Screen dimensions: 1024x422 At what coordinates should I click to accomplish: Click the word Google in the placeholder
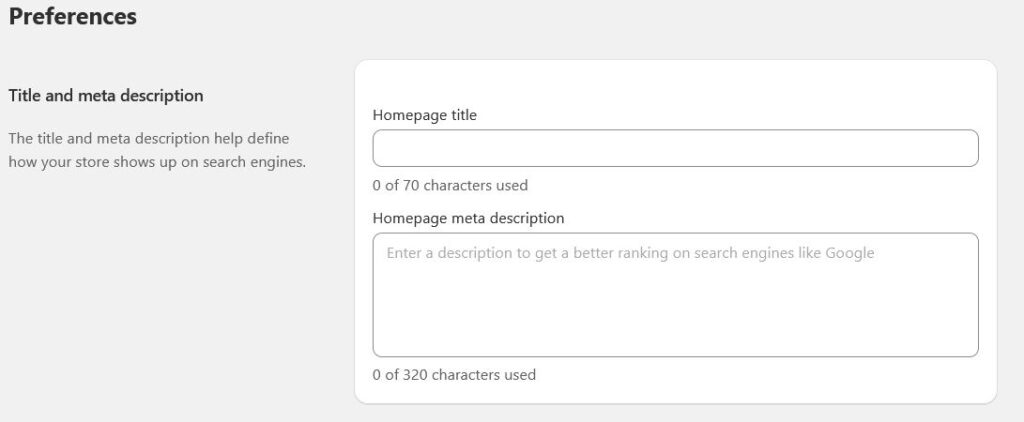pyautogui.click(x=850, y=253)
